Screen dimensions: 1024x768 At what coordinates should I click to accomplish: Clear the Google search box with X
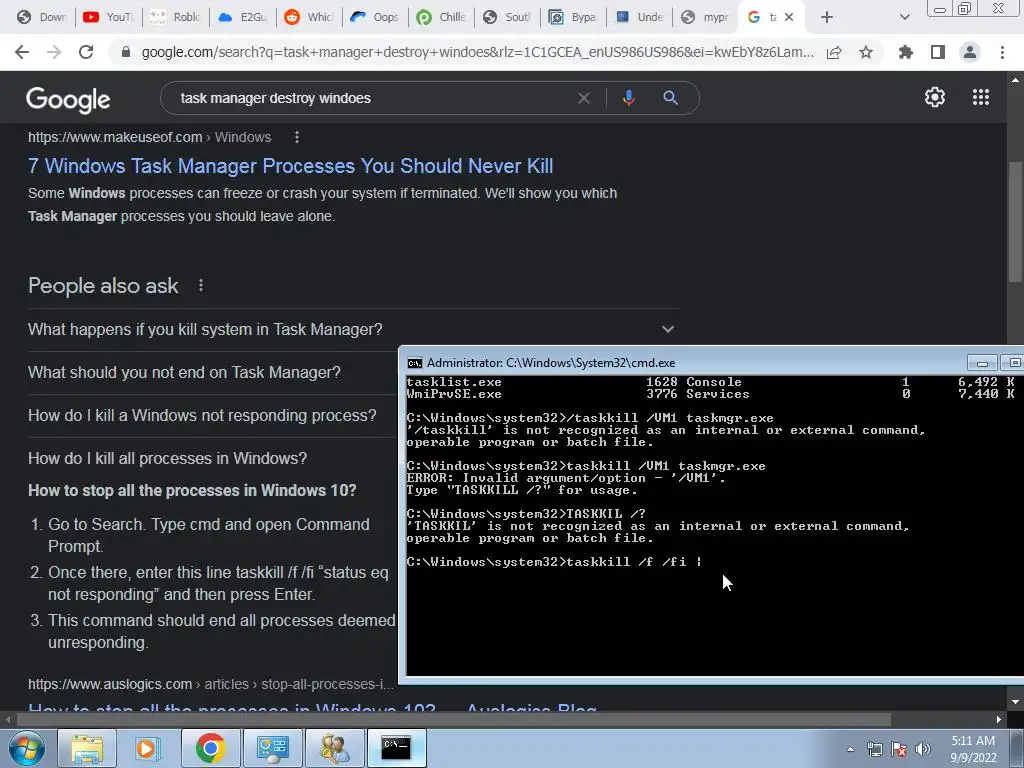tap(584, 98)
